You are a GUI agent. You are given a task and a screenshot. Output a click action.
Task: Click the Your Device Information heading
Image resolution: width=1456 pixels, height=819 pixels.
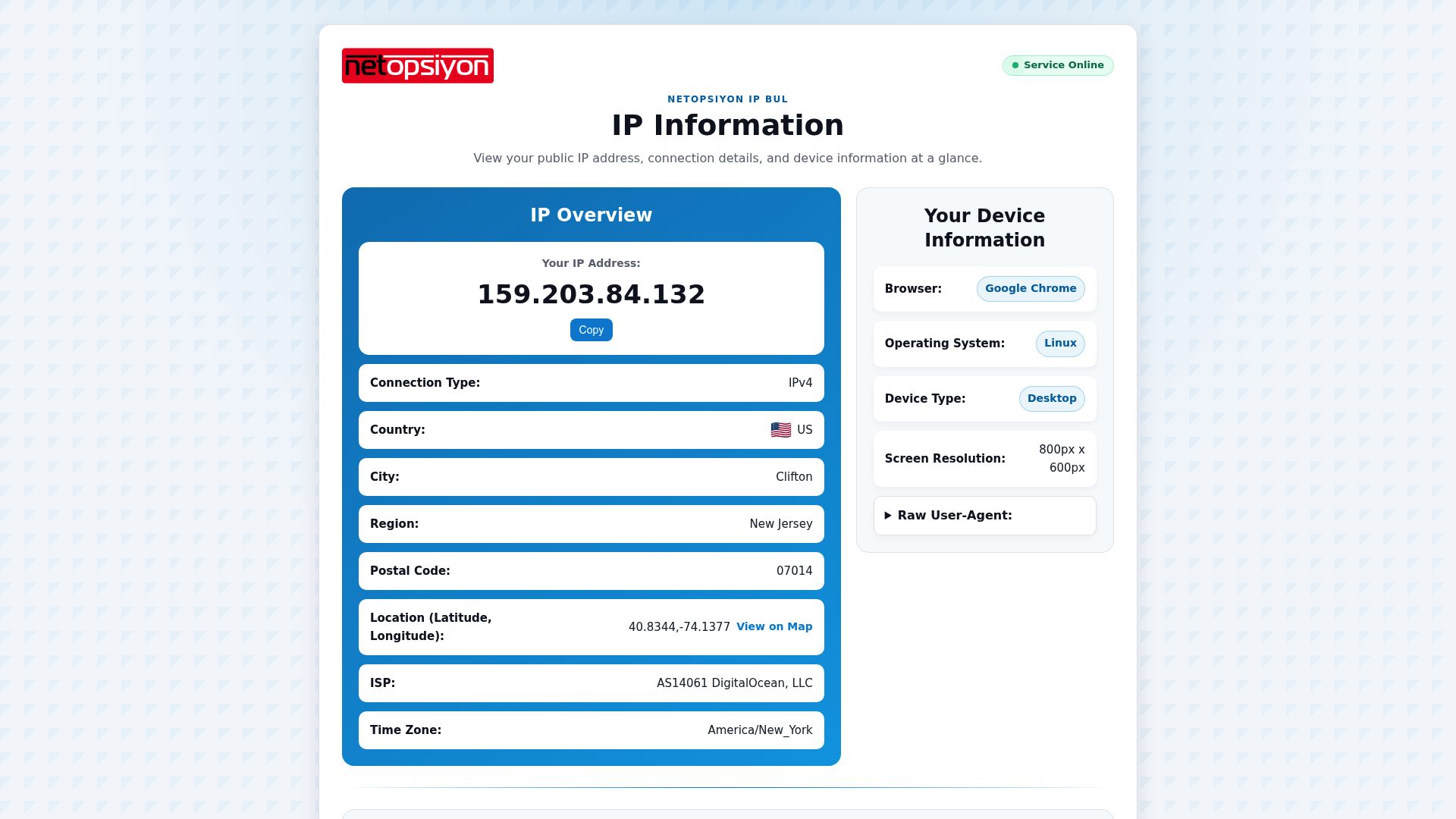985,227
